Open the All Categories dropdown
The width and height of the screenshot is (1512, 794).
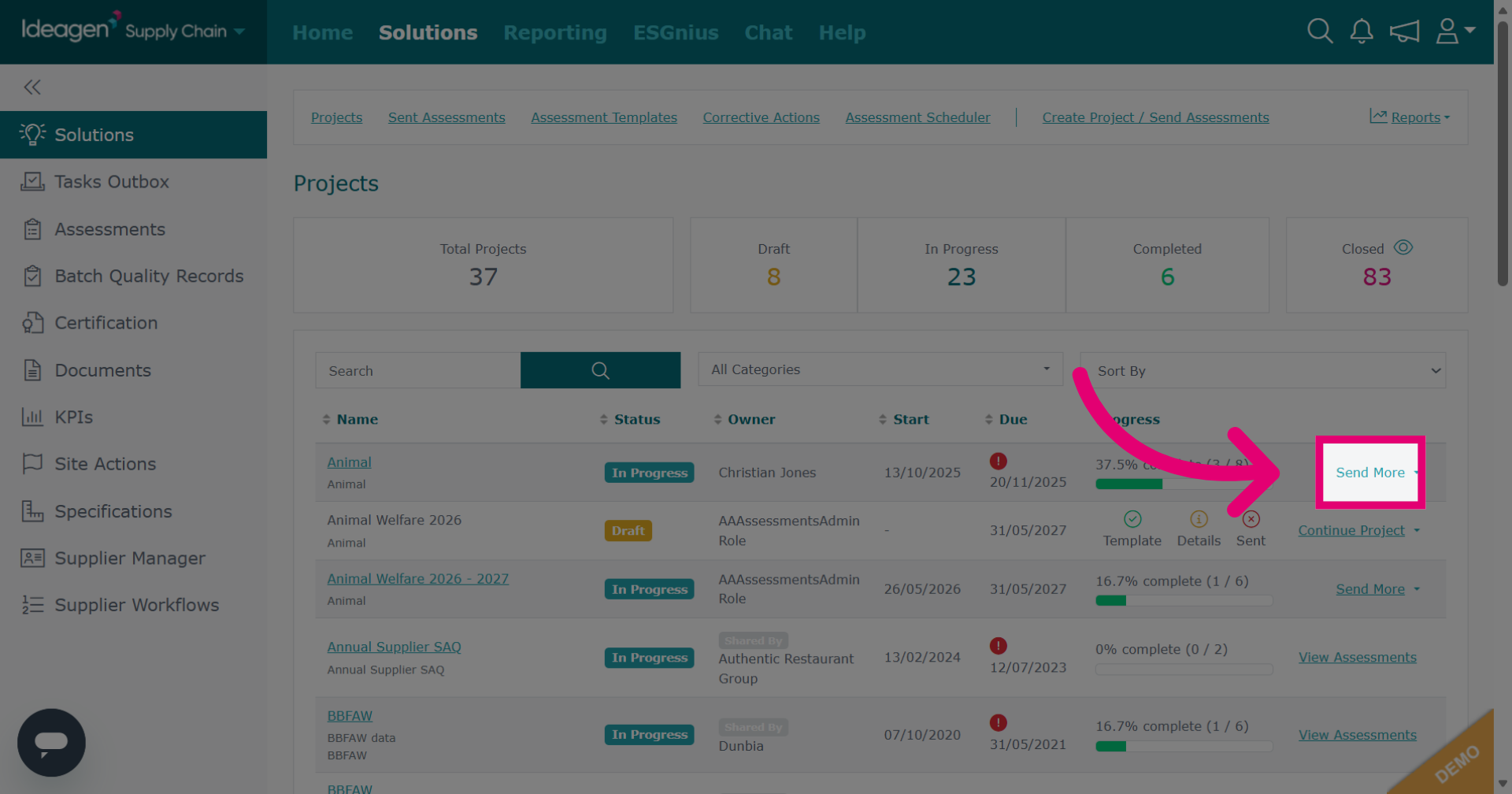click(x=880, y=369)
